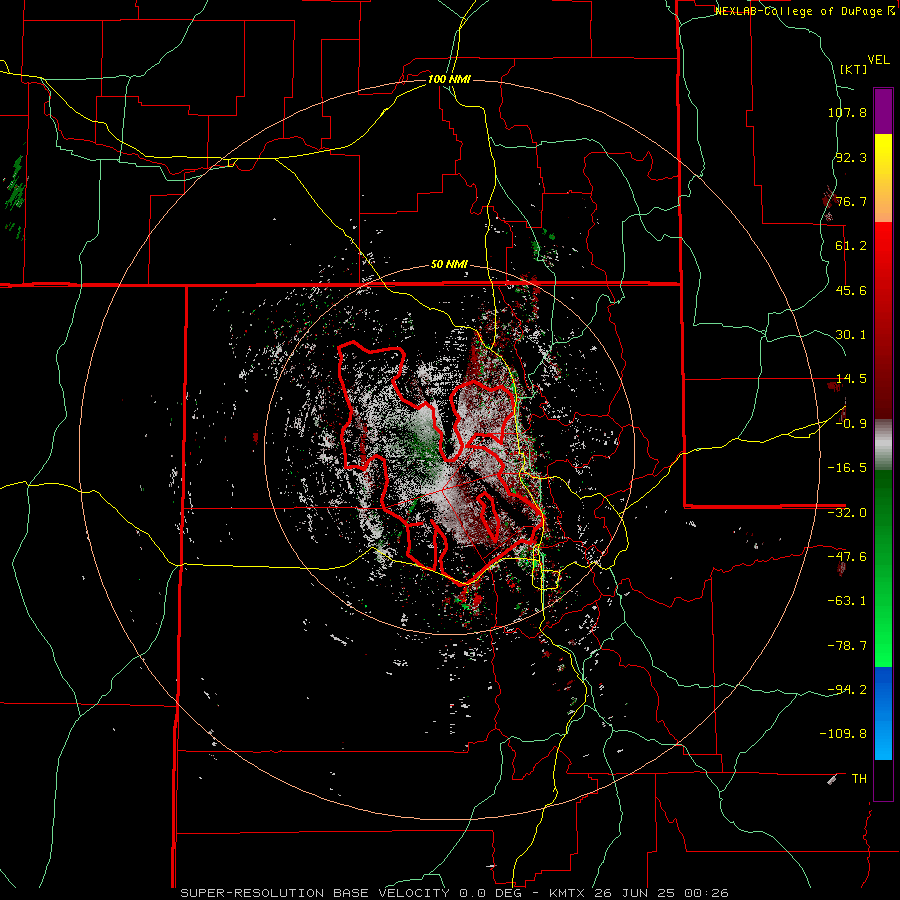Click the 50 NMI range ring label

449,264
